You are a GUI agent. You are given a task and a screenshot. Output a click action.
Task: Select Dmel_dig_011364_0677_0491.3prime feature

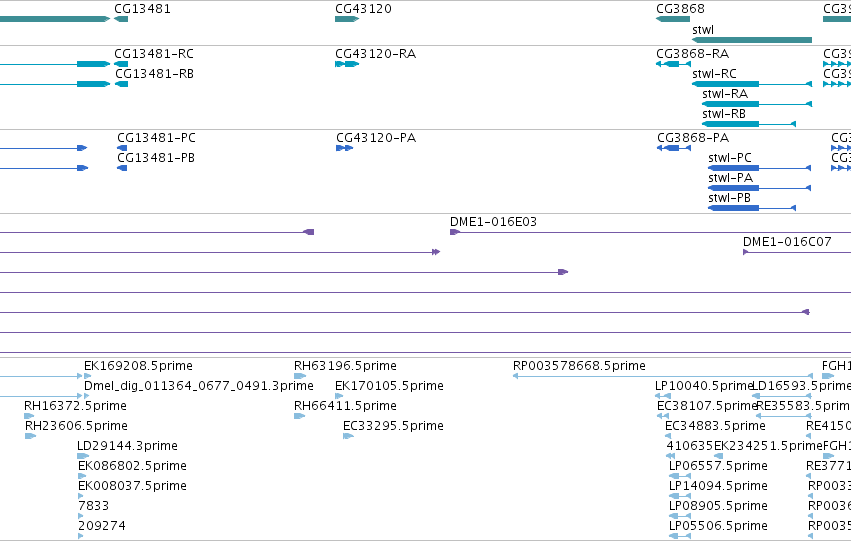(87, 396)
